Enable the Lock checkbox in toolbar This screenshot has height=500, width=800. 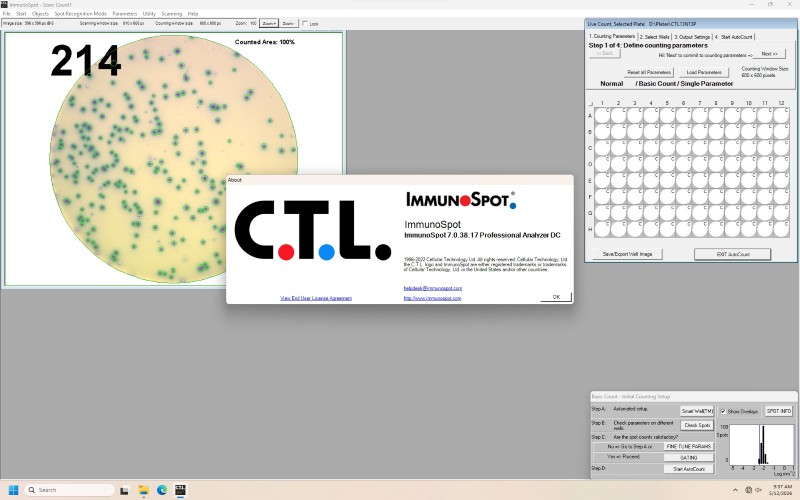pos(305,23)
